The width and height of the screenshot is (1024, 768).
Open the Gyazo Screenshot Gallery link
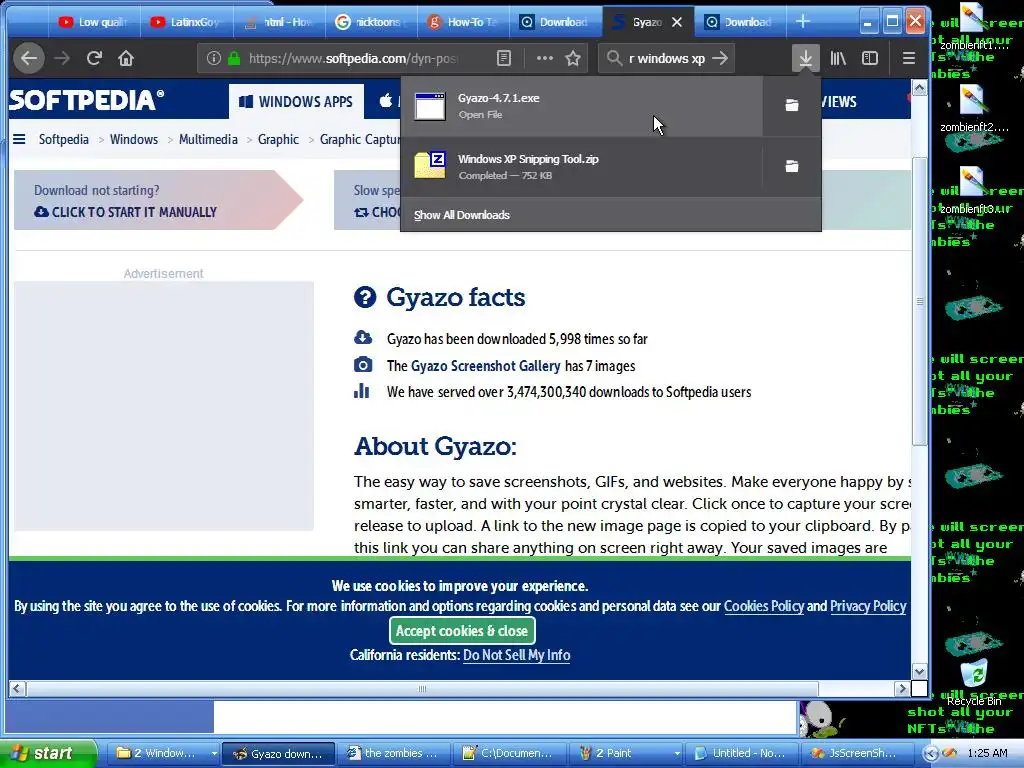(485, 366)
